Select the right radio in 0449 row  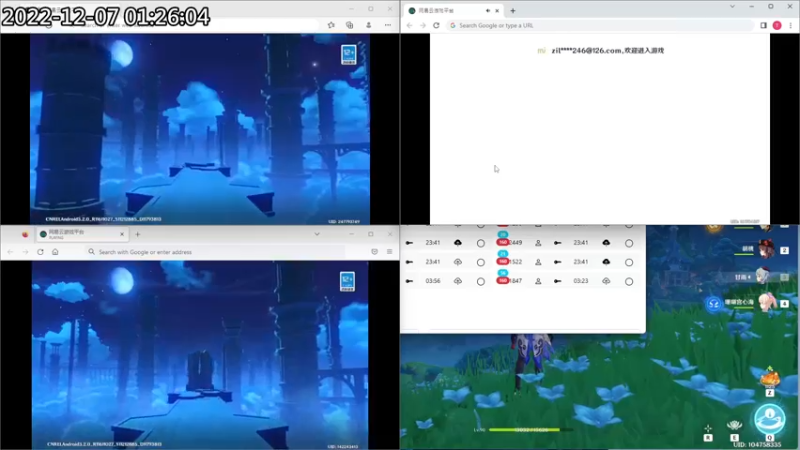629,243
